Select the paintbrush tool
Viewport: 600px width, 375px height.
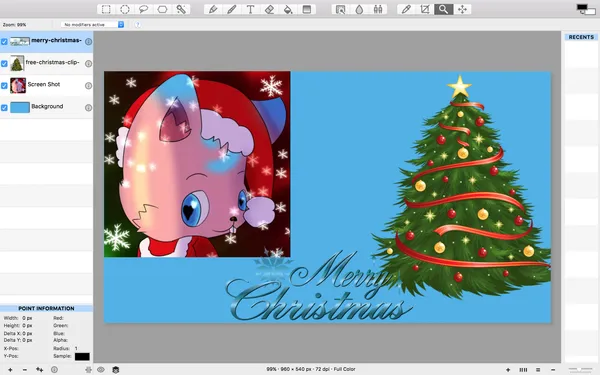click(232, 9)
